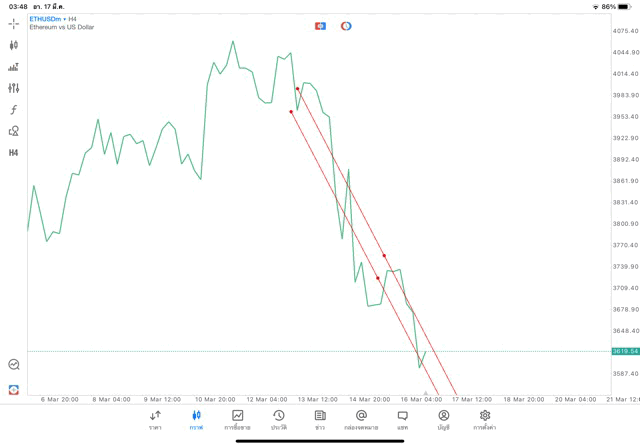
Task: Change chart type via candlestick icon
Action: pos(13,45)
